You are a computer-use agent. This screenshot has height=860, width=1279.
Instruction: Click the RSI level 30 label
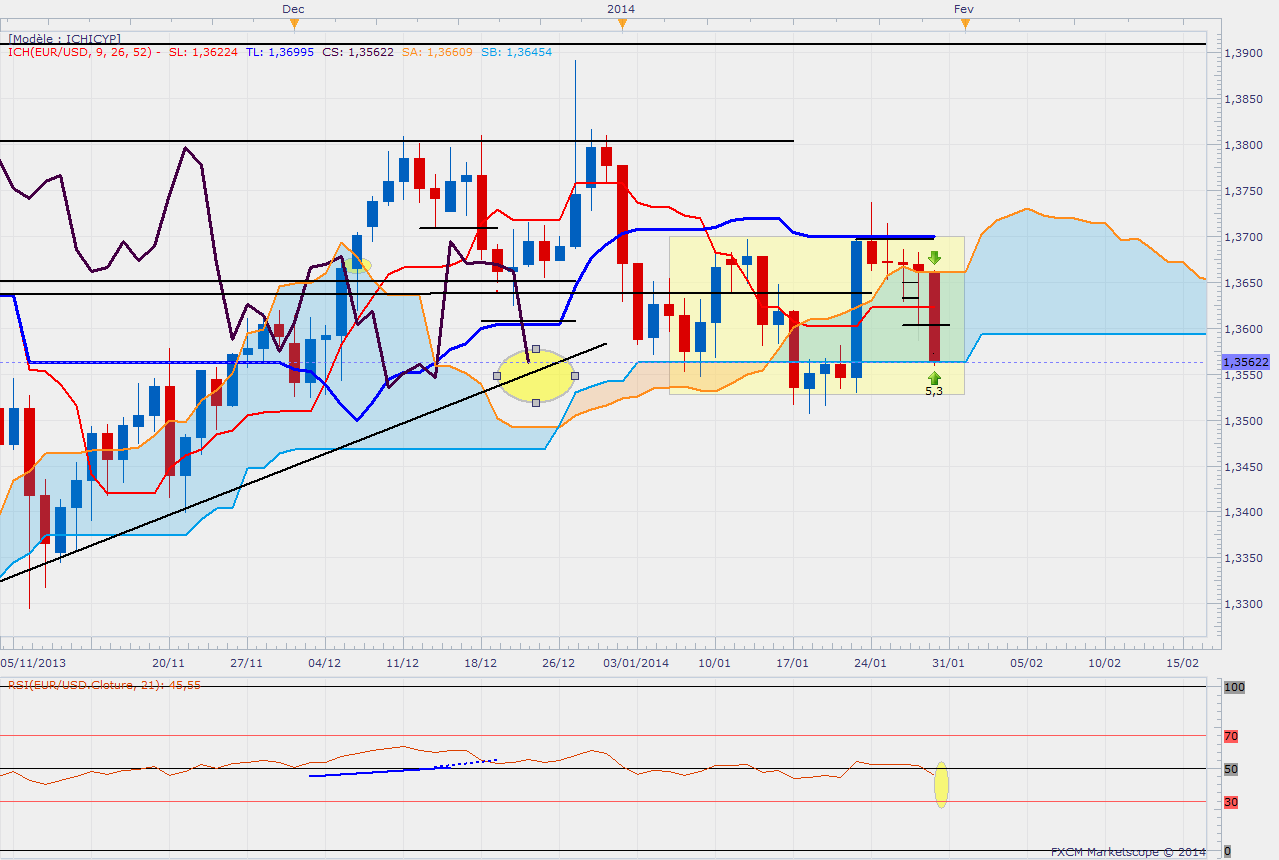pos(1232,802)
